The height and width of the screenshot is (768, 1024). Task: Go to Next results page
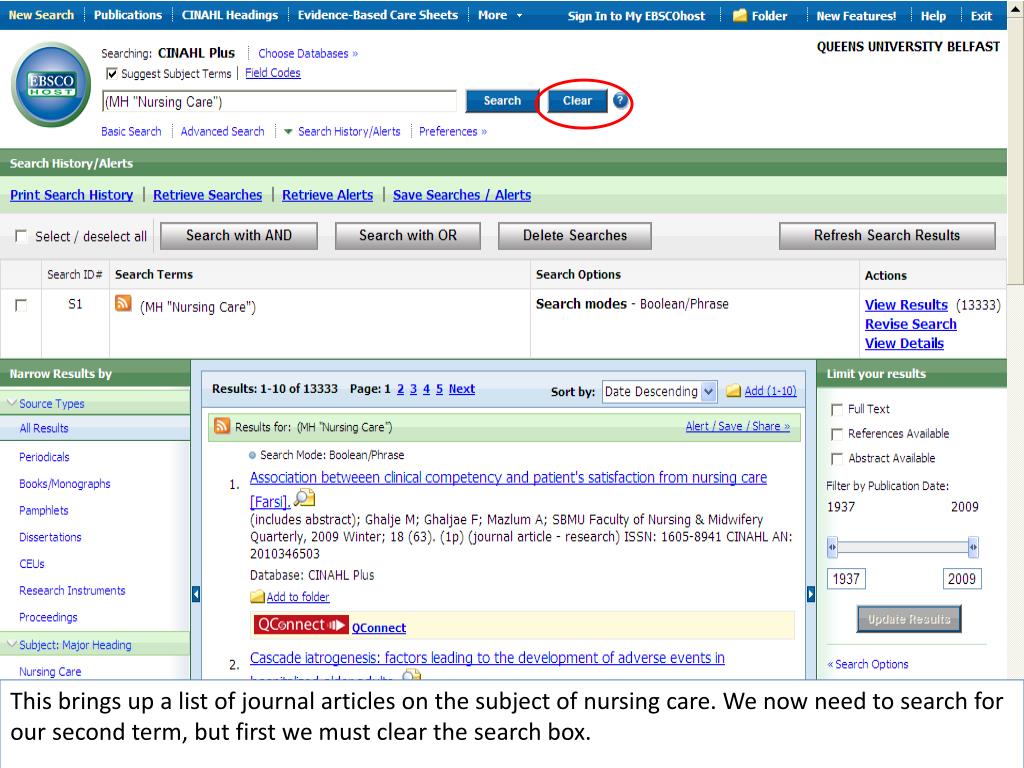click(x=462, y=389)
